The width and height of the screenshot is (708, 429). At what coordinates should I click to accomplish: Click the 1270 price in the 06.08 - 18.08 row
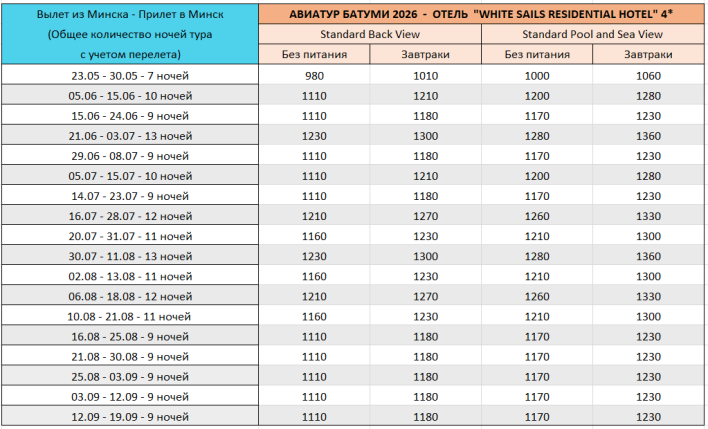[425, 296]
